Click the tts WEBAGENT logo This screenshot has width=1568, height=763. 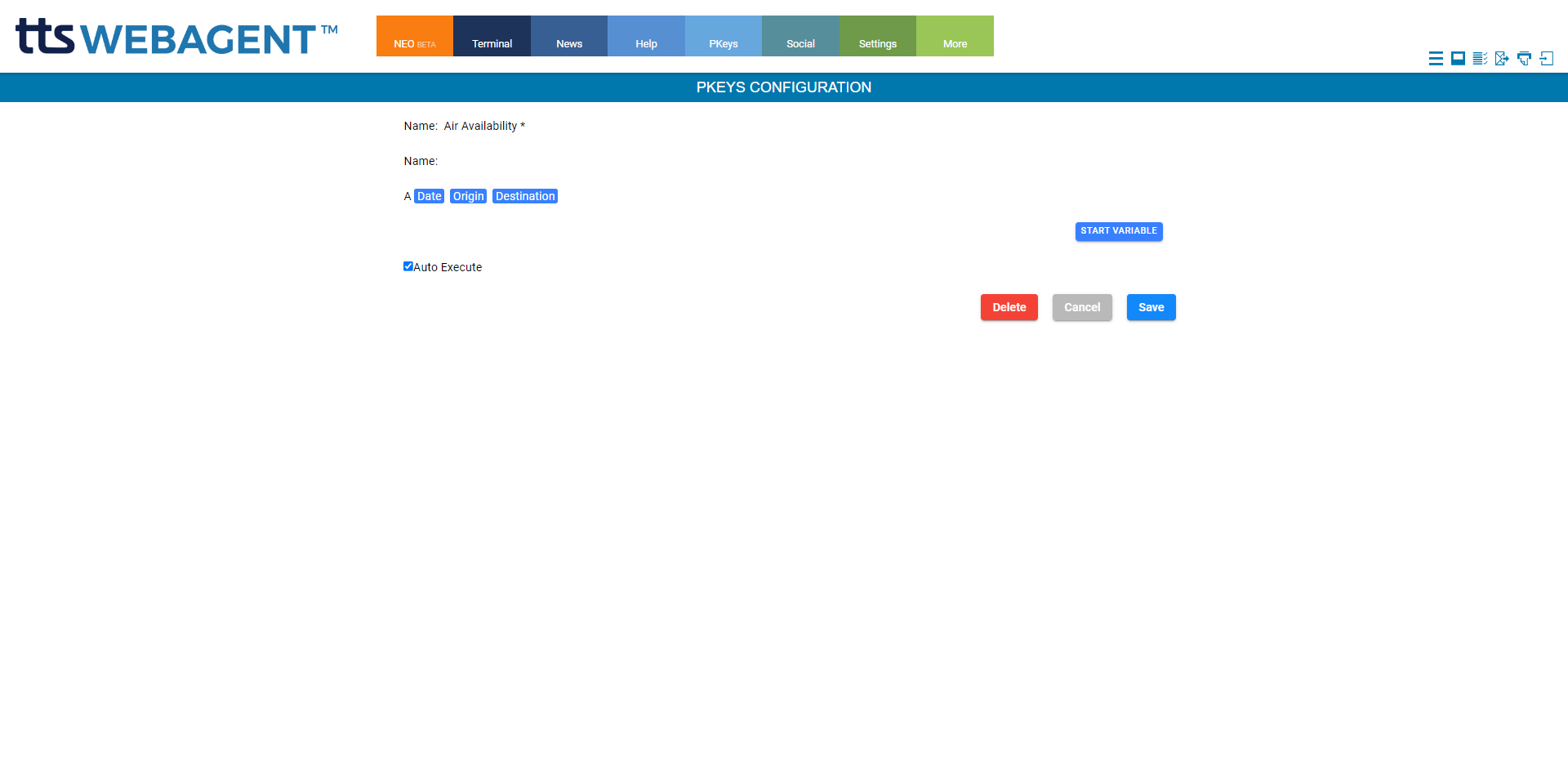click(176, 38)
